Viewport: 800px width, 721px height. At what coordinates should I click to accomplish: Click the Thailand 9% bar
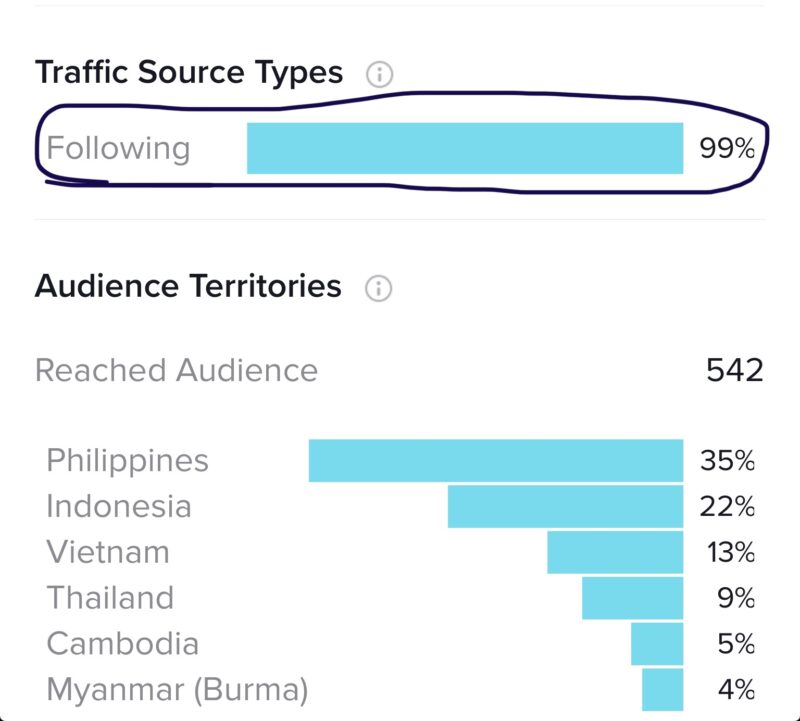click(x=632, y=597)
